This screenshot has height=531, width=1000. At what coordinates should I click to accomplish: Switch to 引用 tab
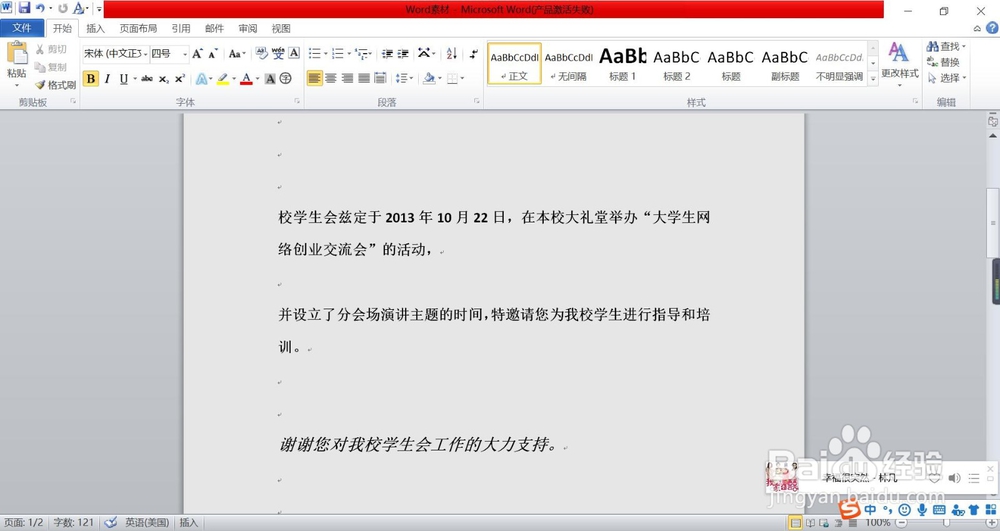pyautogui.click(x=181, y=28)
